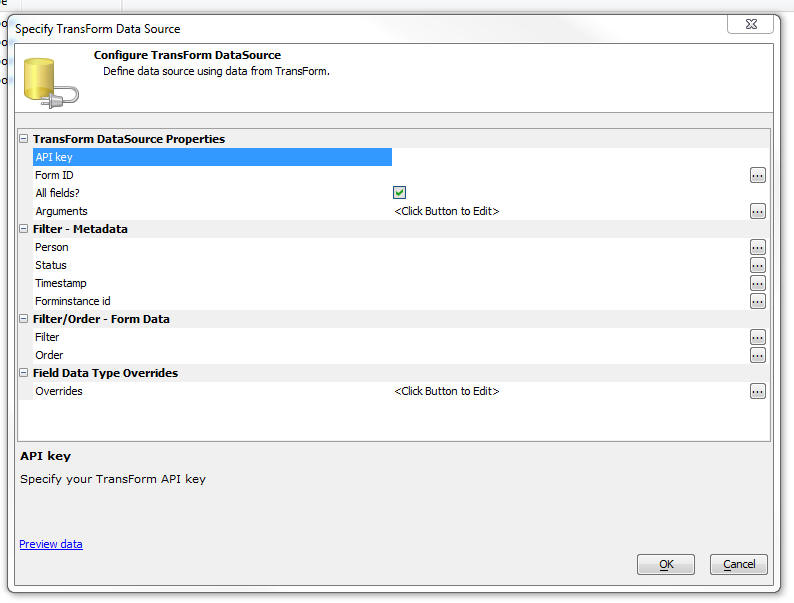This screenshot has height=603, width=794.
Task: Select the API key property row
Action: pyautogui.click(x=212, y=157)
